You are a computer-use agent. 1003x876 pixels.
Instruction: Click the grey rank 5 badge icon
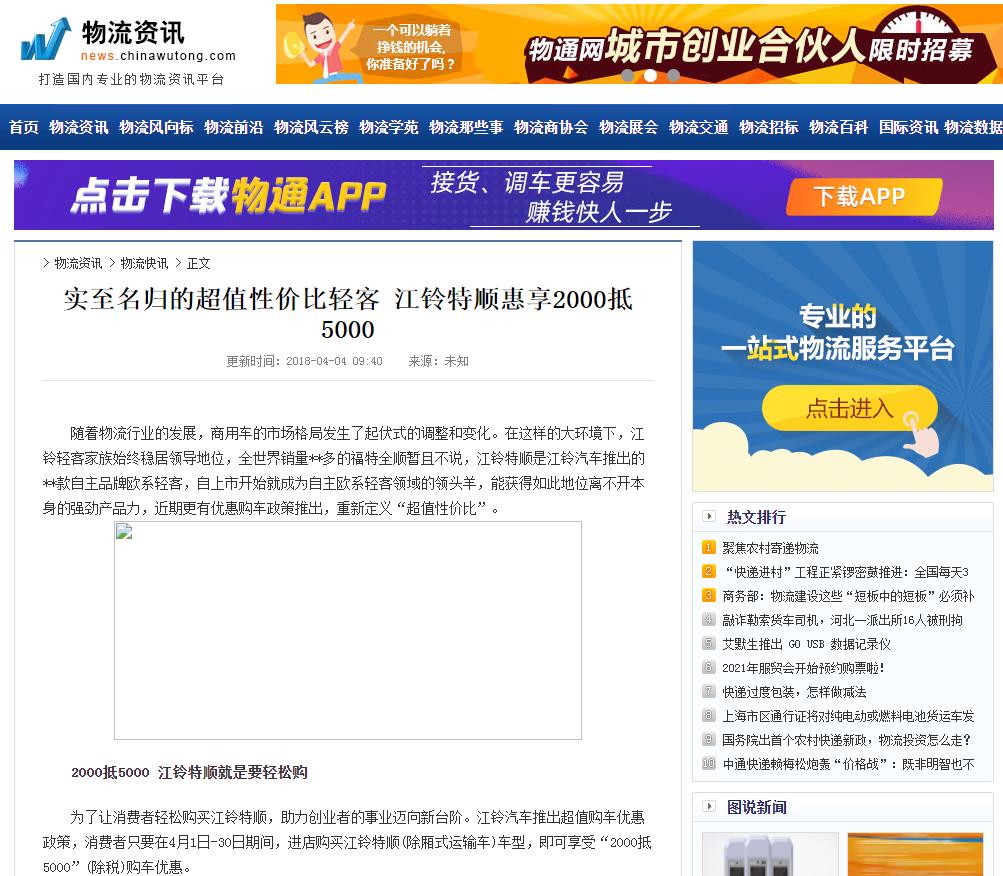pos(709,643)
